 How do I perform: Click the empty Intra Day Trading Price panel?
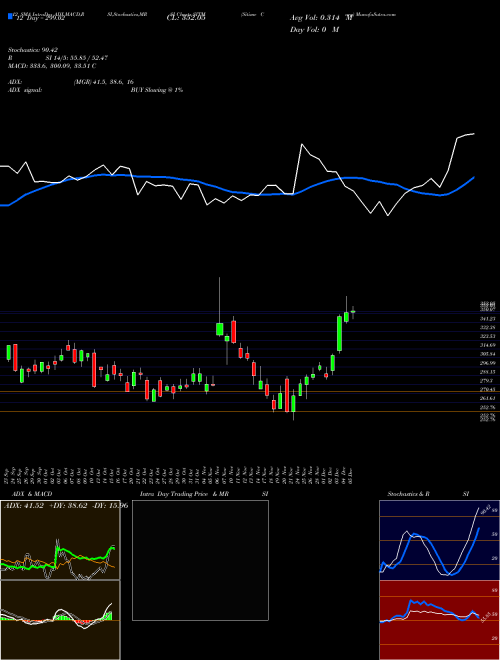[x=200, y=560]
